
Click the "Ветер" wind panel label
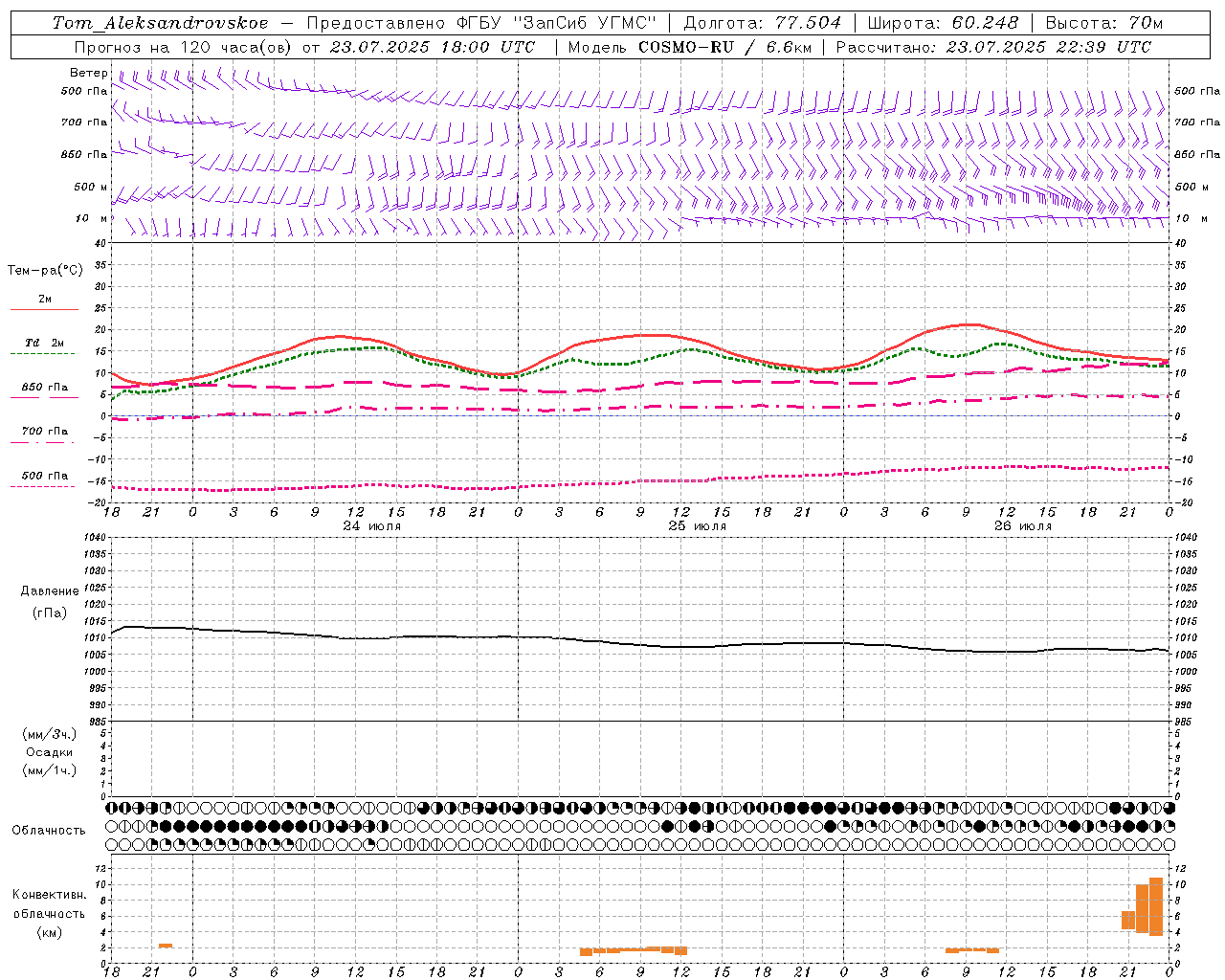click(x=89, y=73)
